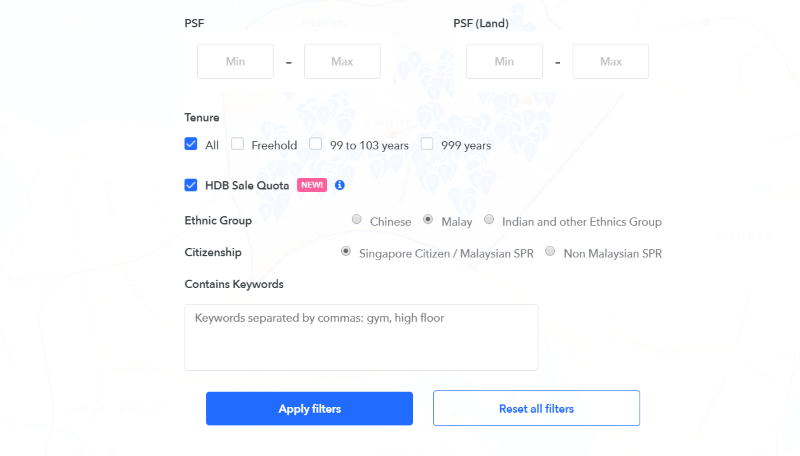The image size is (800, 456).
Task: Click into the PSF Max field
Action: click(342, 61)
